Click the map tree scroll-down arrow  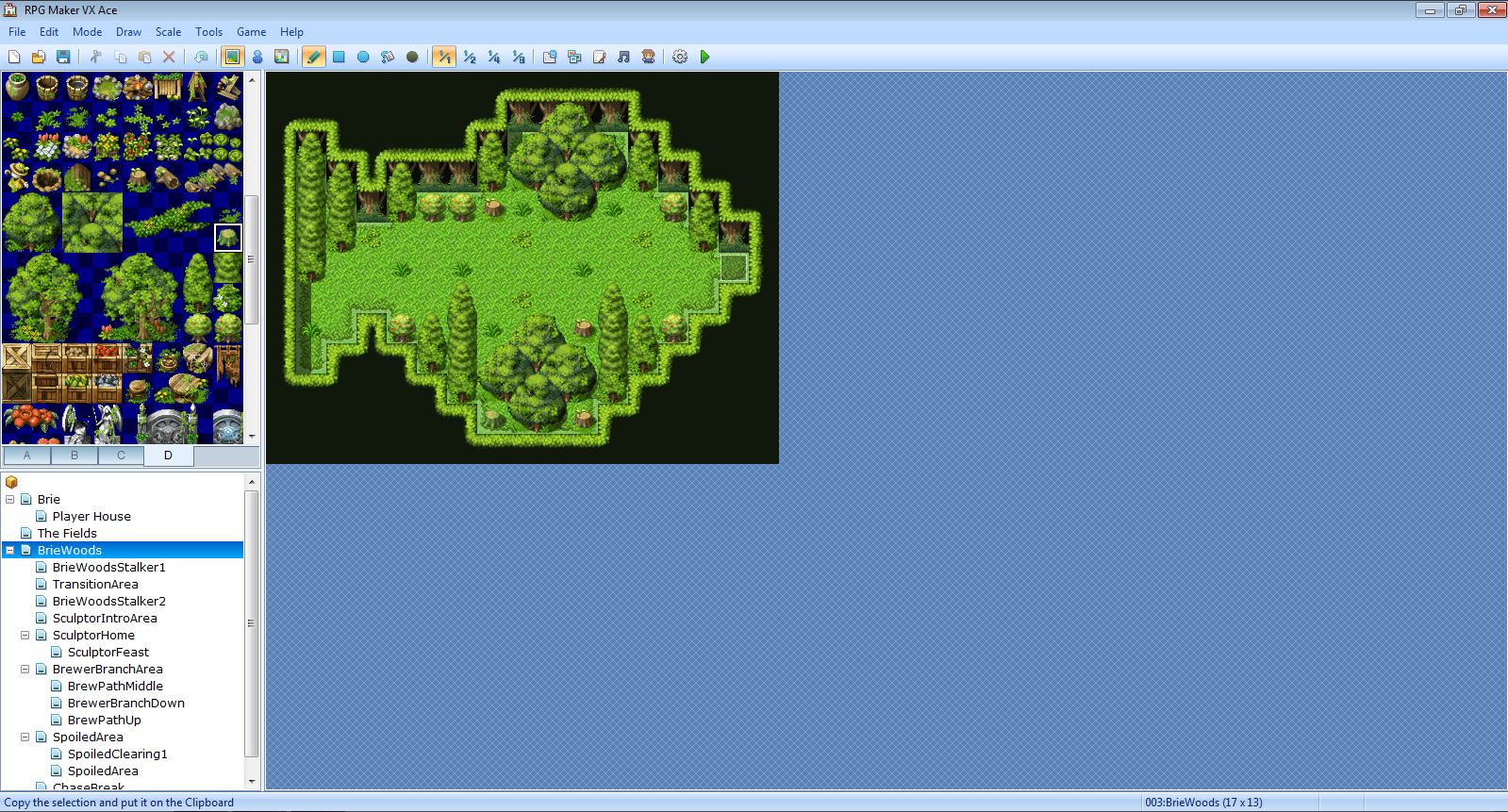tap(252, 782)
